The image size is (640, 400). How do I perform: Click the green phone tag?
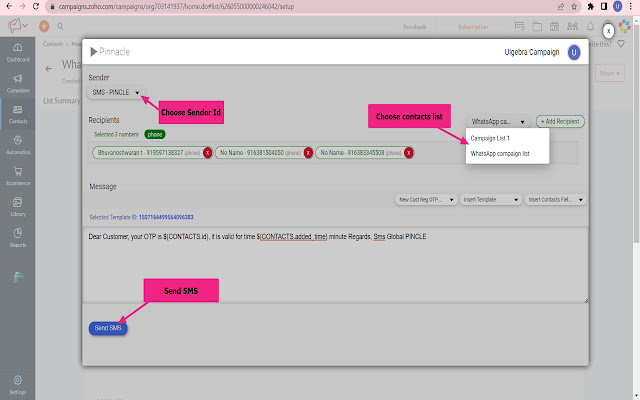pyautogui.click(x=155, y=134)
